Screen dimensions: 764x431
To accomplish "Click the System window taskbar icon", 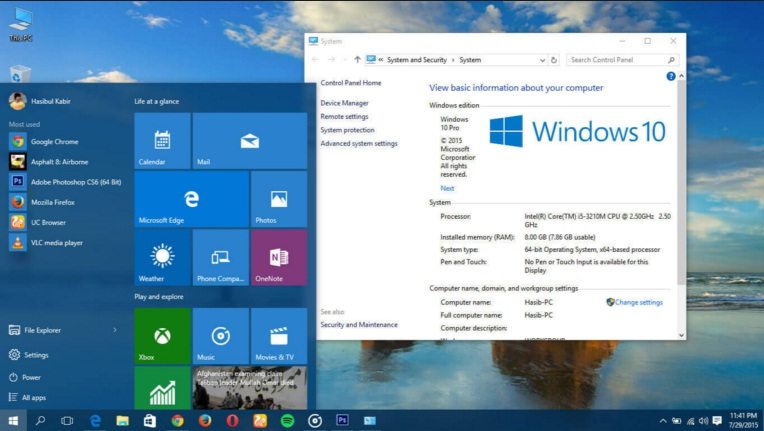I will [370, 420].
